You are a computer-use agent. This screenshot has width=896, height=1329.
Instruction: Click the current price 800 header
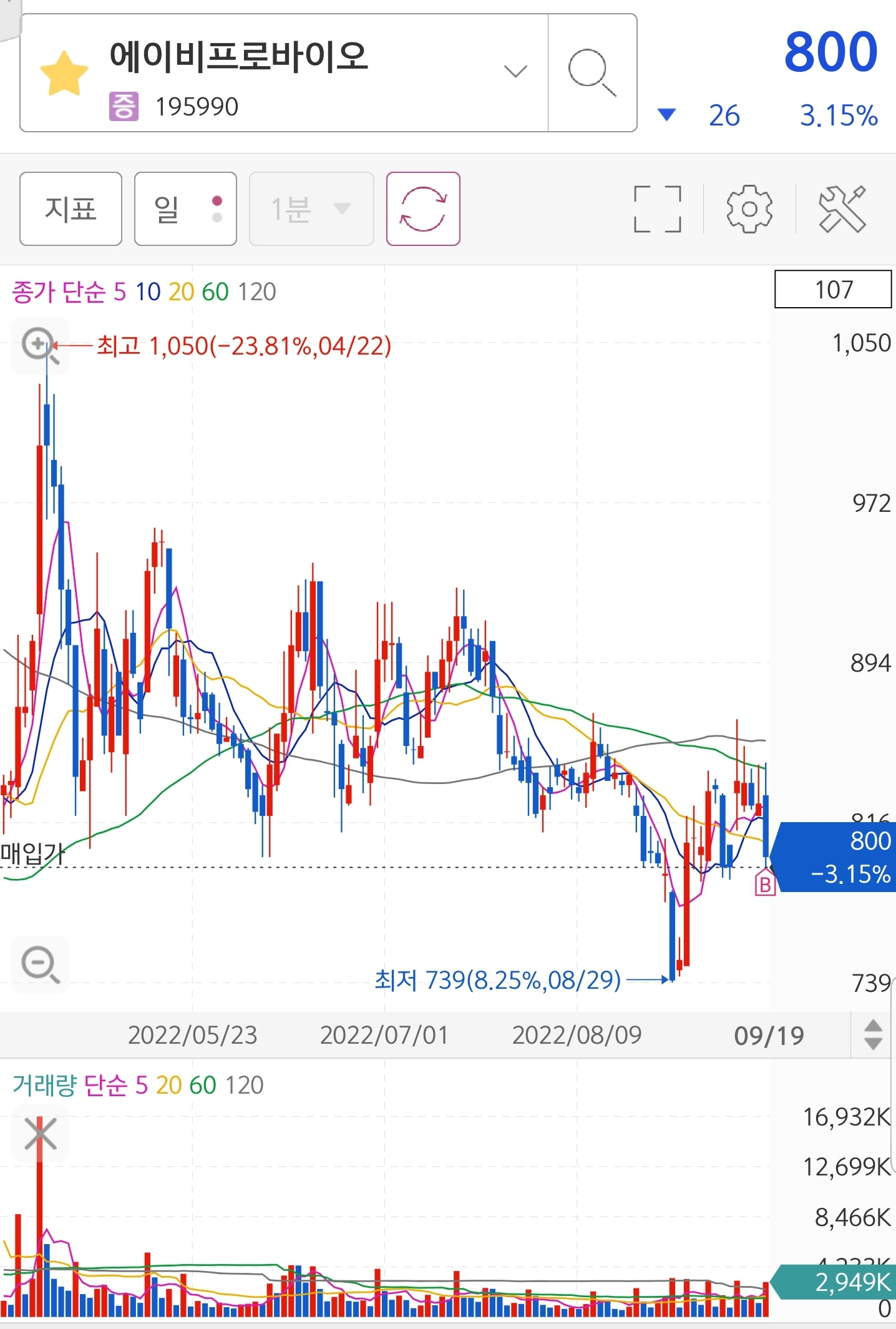831,52
